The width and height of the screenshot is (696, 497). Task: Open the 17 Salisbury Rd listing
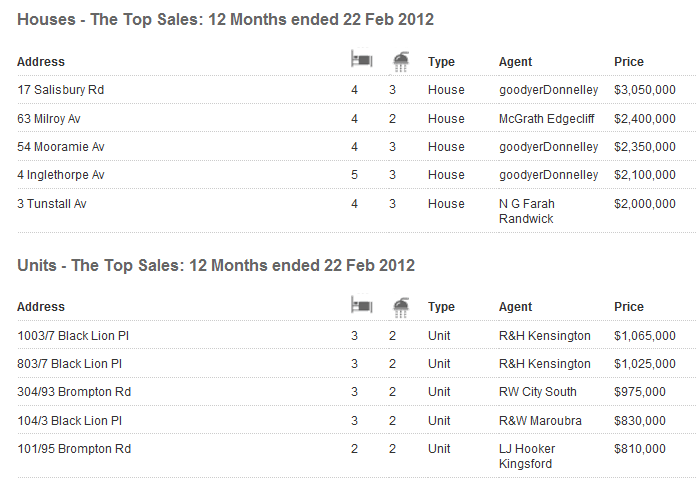tap(60, 90)
